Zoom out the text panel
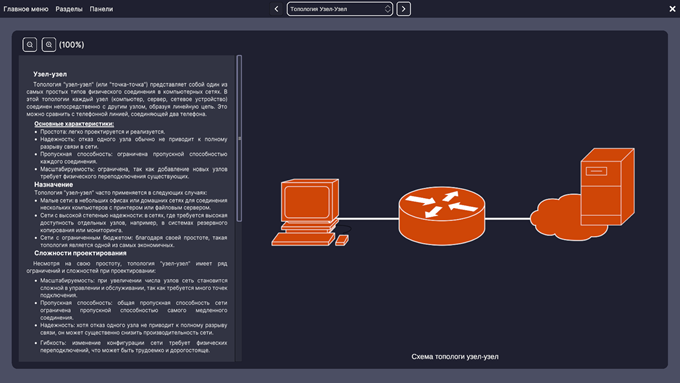The image size is (680, 383). [29, 45]
